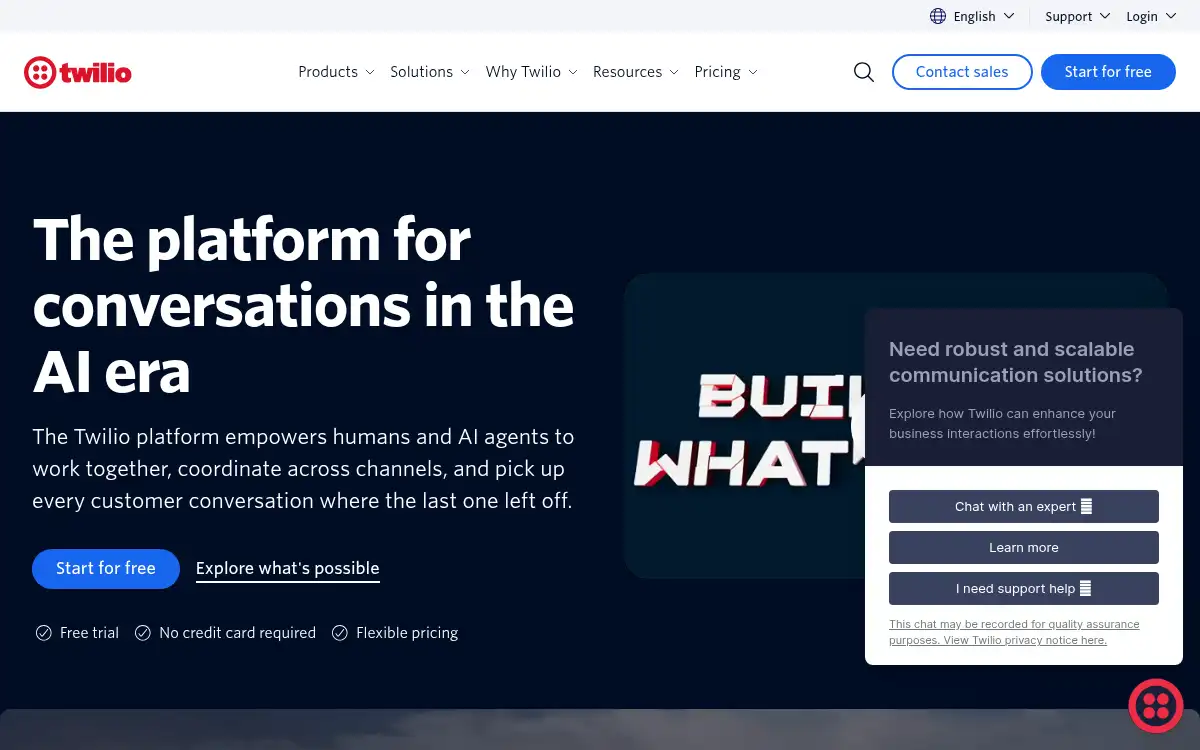The height and width of the screenshot is (750, 1200).
Task: Click the Twilio platform empowers humans paragraph
Action: coord(303,469)
